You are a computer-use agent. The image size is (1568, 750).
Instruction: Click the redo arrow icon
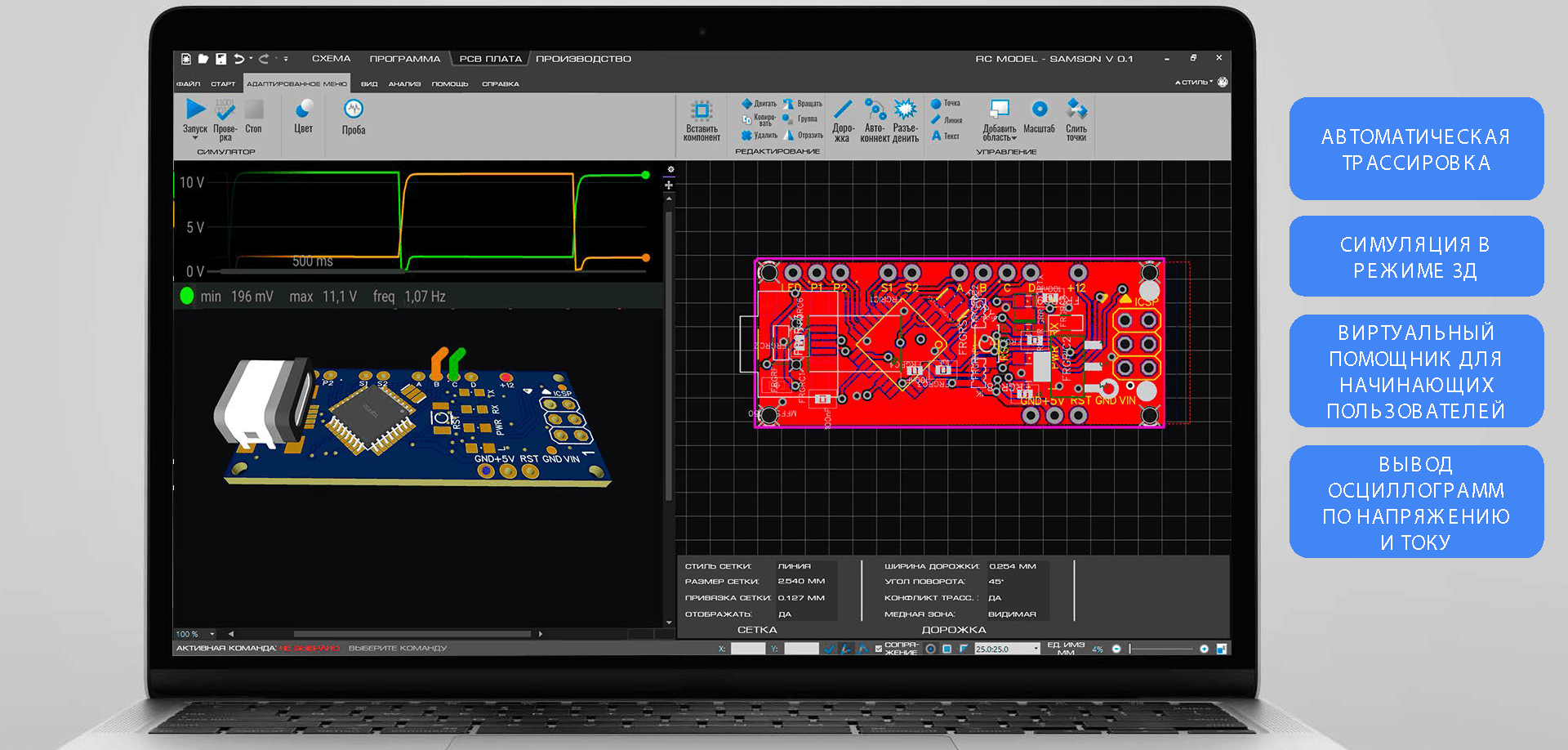(264, 59)
